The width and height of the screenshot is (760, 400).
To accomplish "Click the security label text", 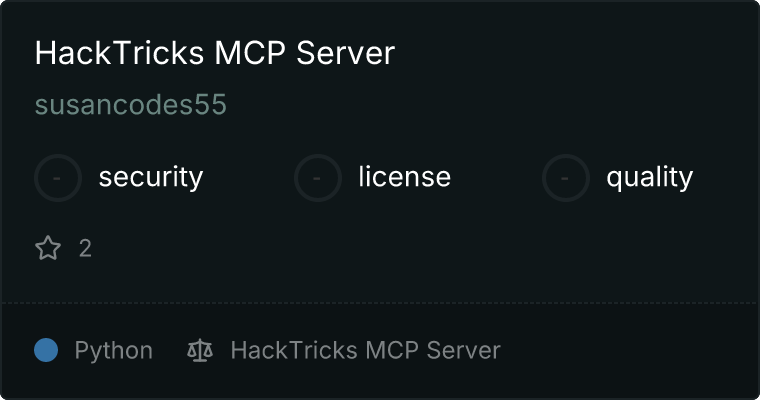I will point(151,177).
